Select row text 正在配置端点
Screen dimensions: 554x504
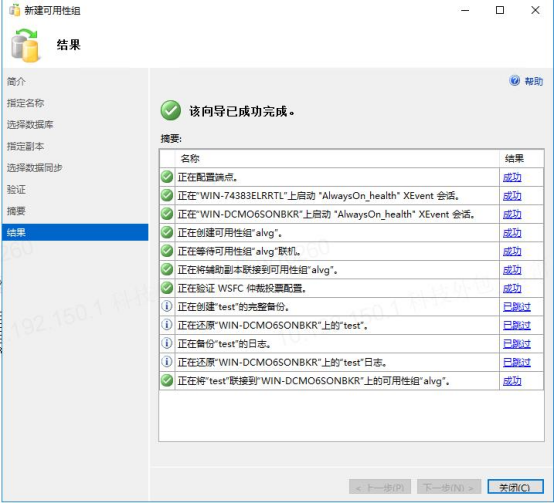coord(207,177)
